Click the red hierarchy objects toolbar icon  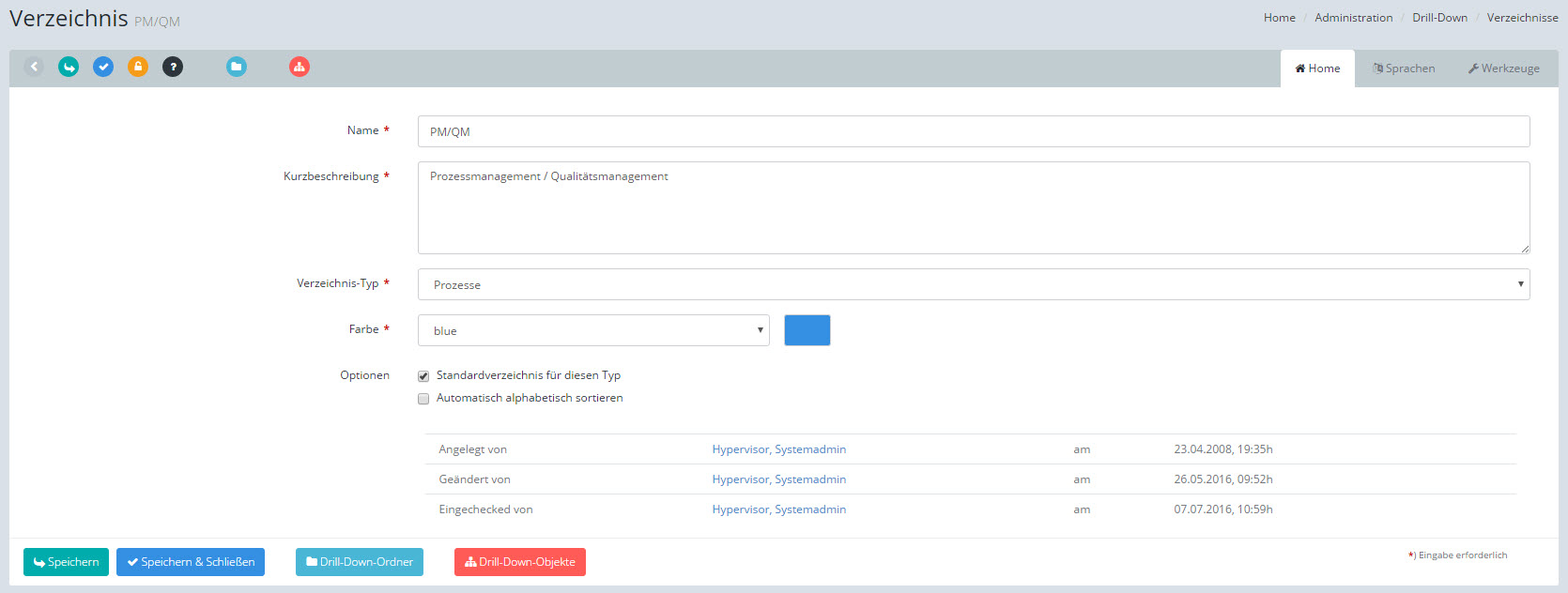click(x=300, y=67)
